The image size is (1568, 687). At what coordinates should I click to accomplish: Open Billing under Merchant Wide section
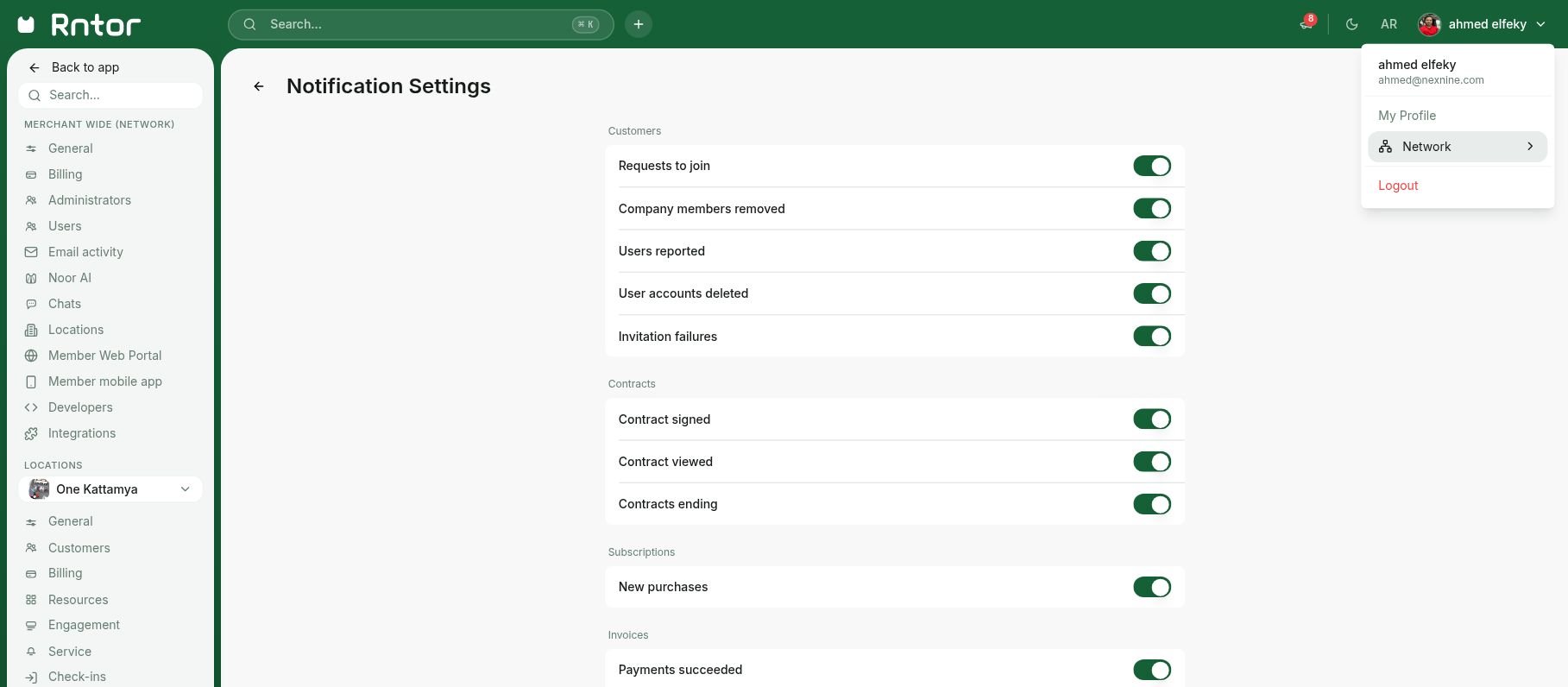click(65, 174)
